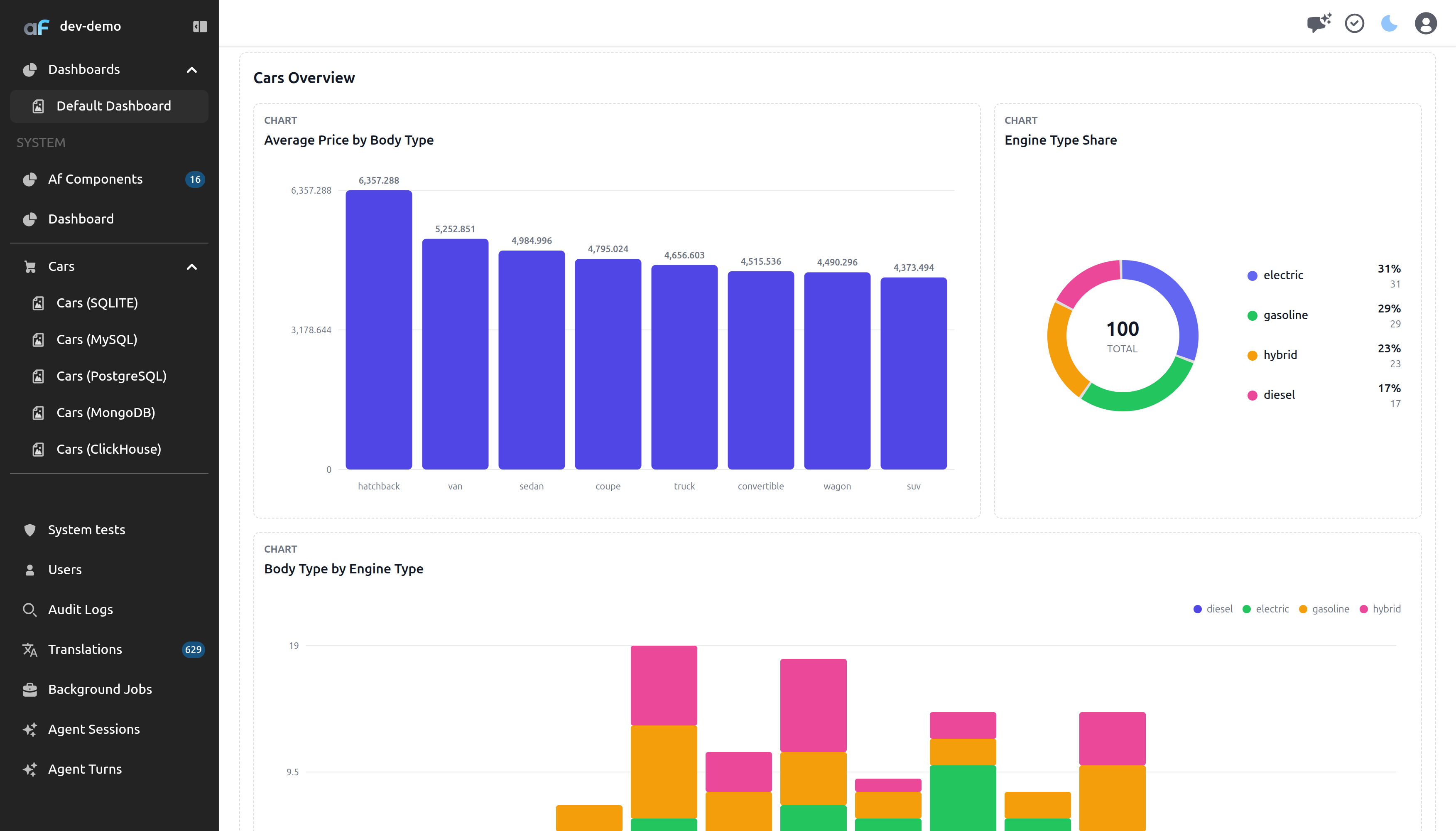Screen dimensions: 1456x831
Task: Toggle diesel series in stacked chart legend
Action: point(1213,609)
